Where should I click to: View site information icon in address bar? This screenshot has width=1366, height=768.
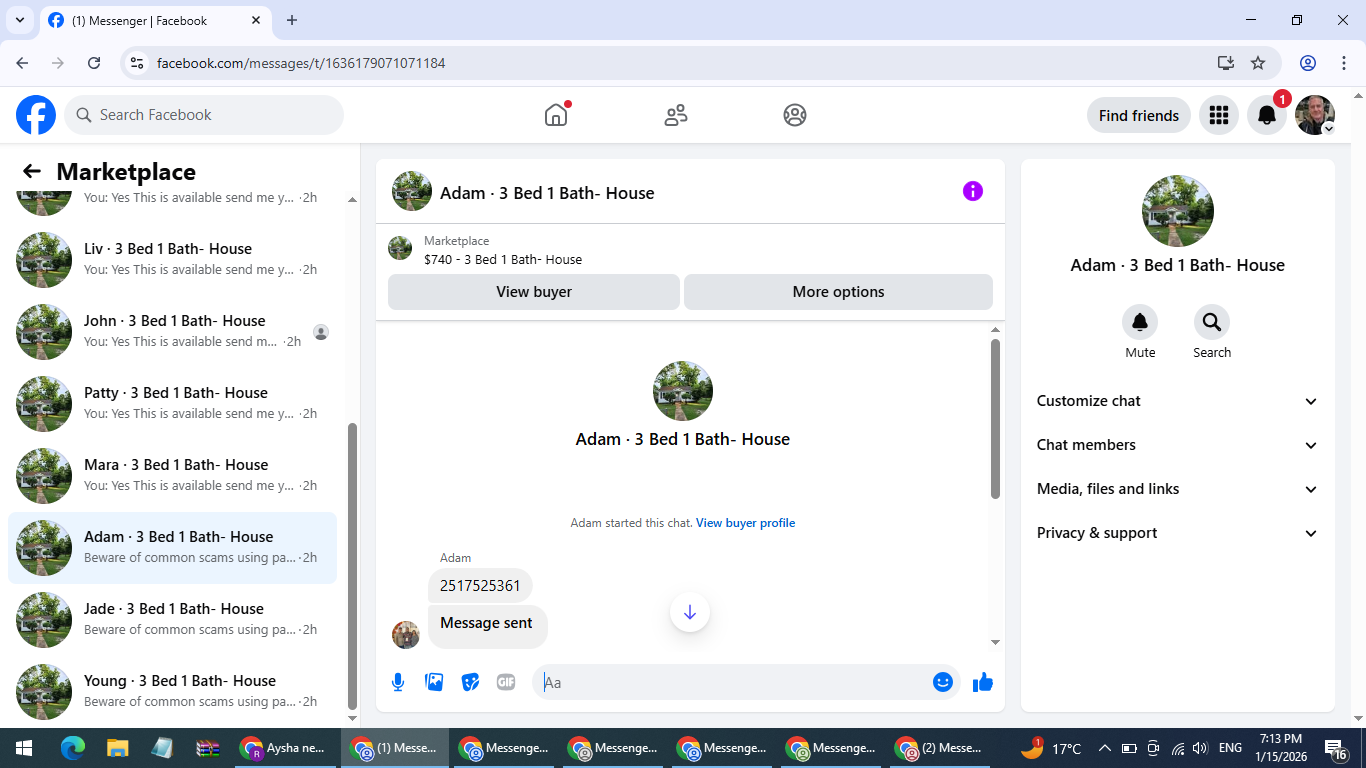pyautogui.click(x=138, y=63)
